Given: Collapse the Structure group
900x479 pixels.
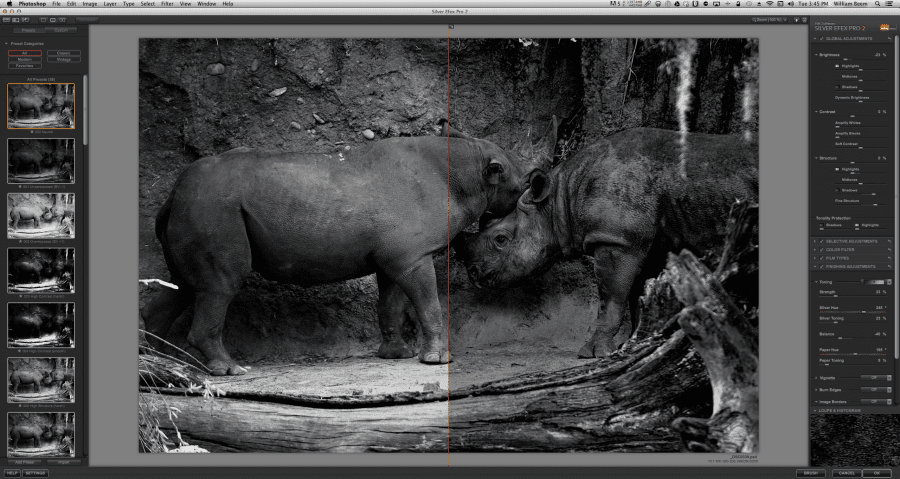Looking at the screenshot, I should pyautogui.click(x=817, y=158).
